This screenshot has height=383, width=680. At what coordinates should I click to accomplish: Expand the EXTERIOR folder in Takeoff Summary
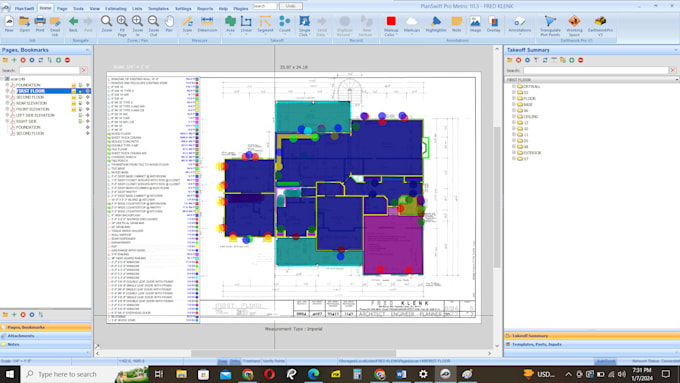(514, 153)
